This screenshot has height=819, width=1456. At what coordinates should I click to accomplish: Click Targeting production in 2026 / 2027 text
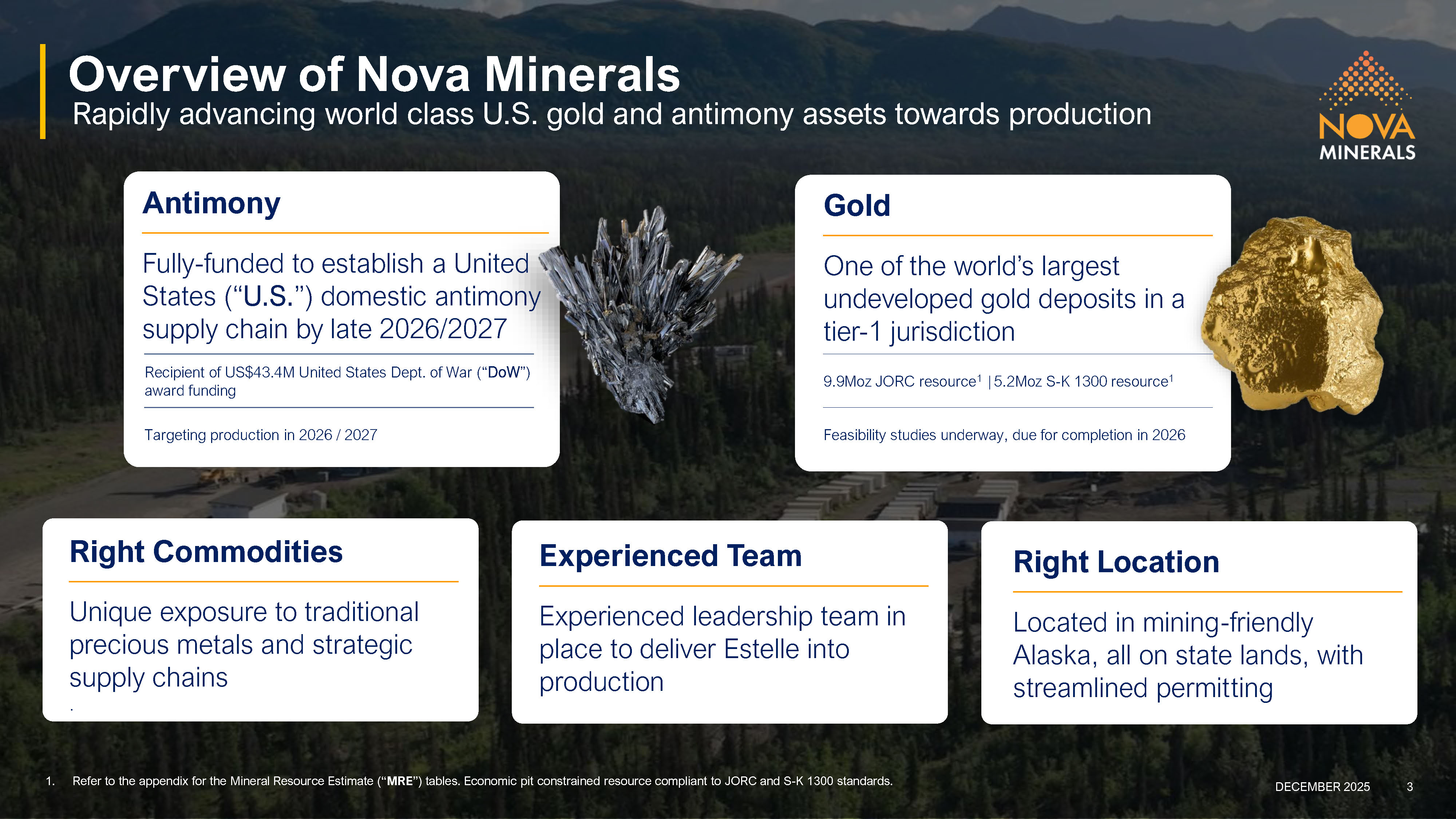point(261,435)
